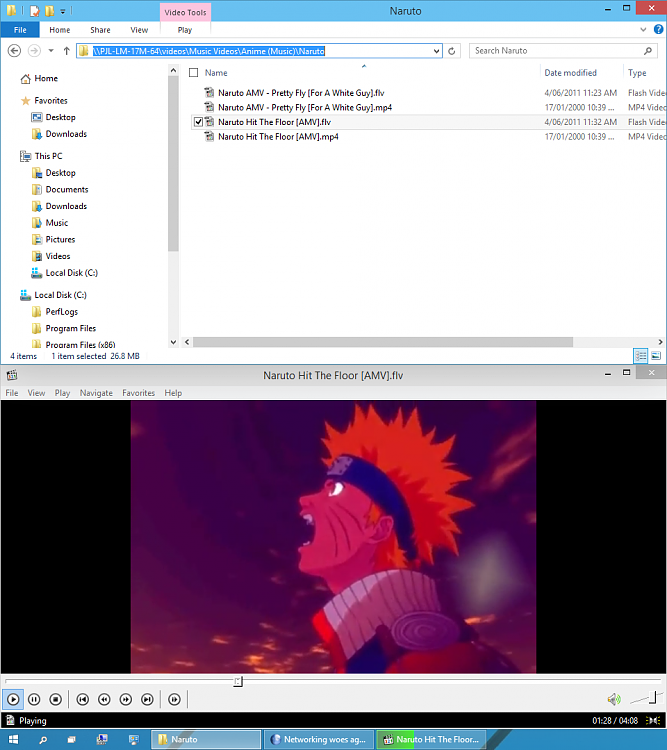Open Explorer Help question mark icon

[658, 29]
